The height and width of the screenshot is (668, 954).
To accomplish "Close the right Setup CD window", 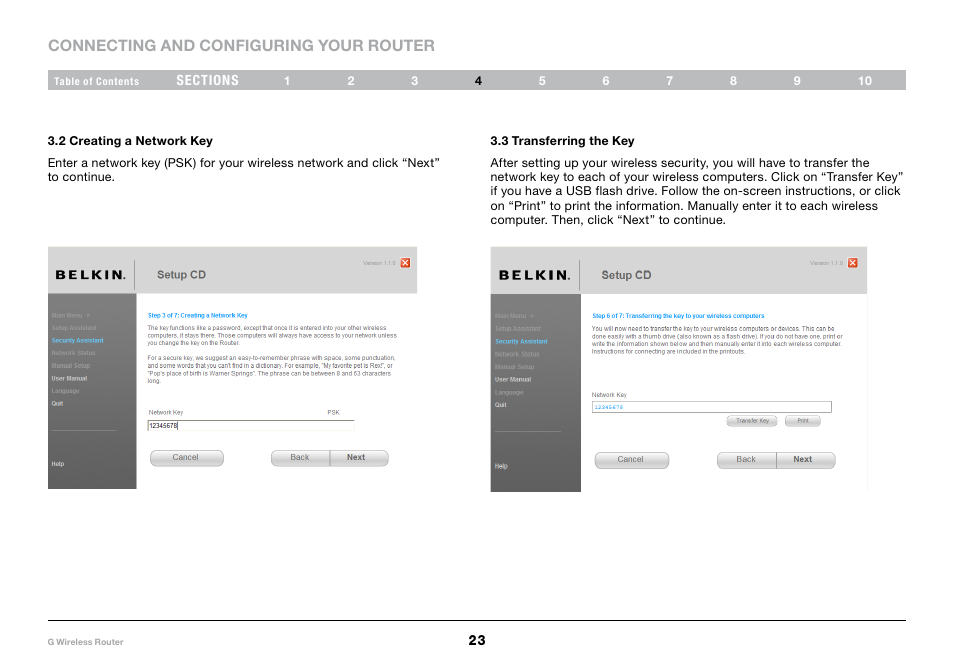I will (x=852, y=263).
